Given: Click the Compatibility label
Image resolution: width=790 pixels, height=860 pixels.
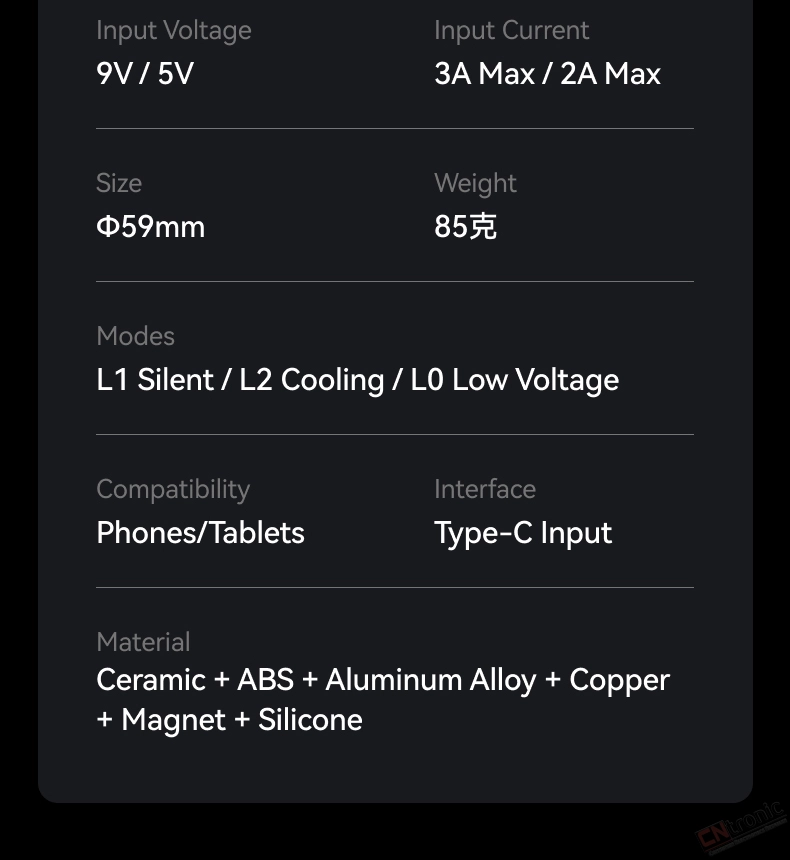Looking at the screenshot, I should point(173,490).
